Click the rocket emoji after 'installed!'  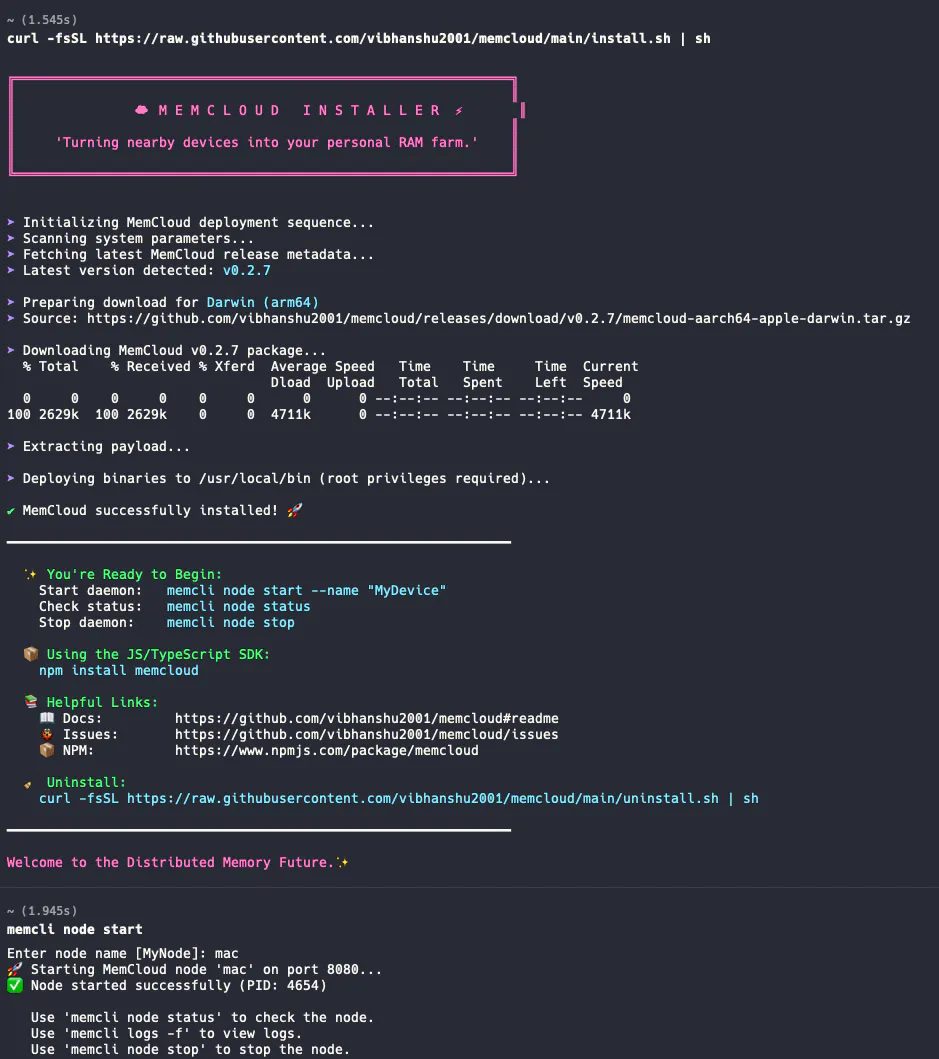[x=295, y=510]
